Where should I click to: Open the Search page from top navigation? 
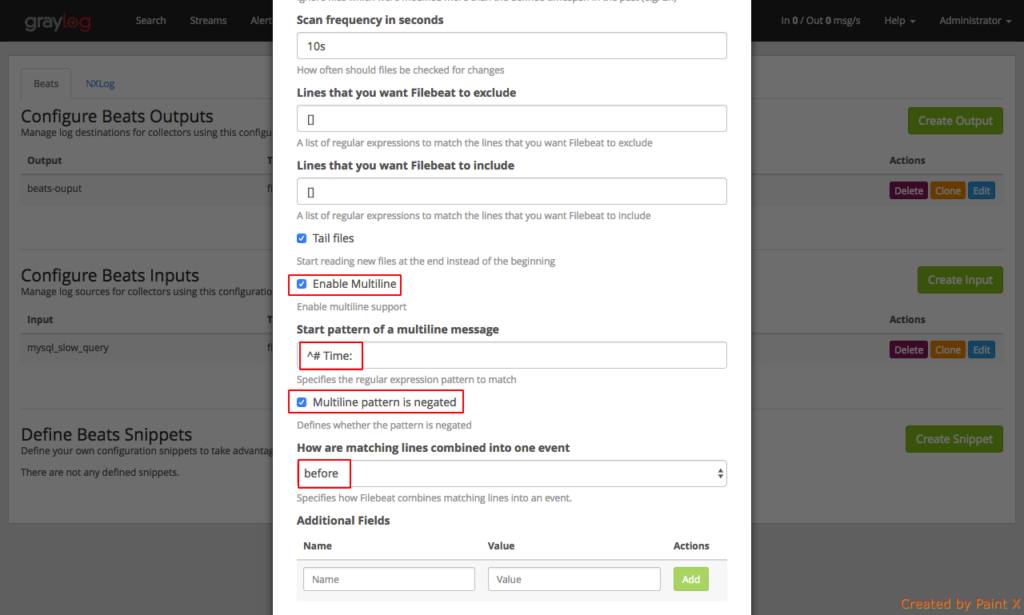(x=150, y=20)
